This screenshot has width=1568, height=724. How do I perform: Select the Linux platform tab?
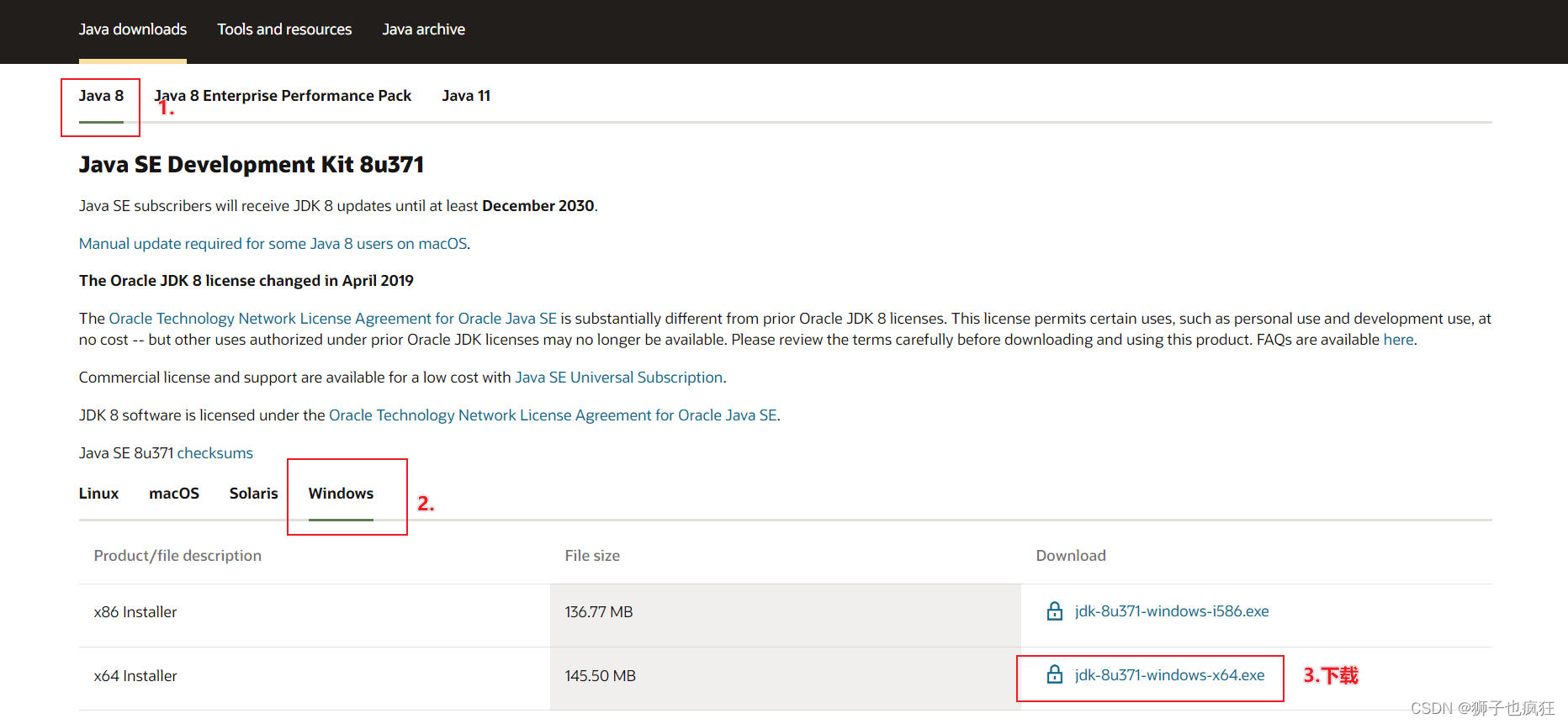[x=98, y=494]
